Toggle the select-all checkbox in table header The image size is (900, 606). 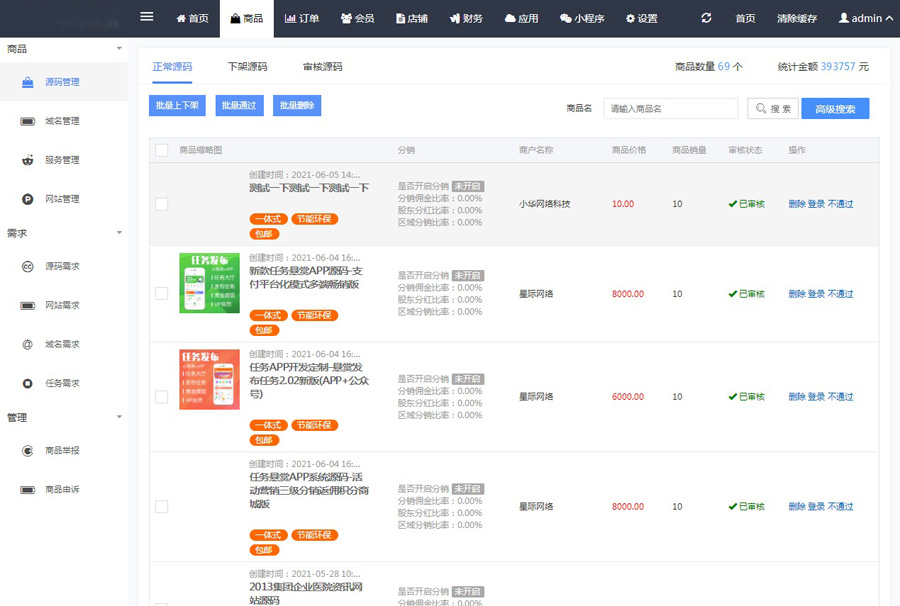(162, 150)
